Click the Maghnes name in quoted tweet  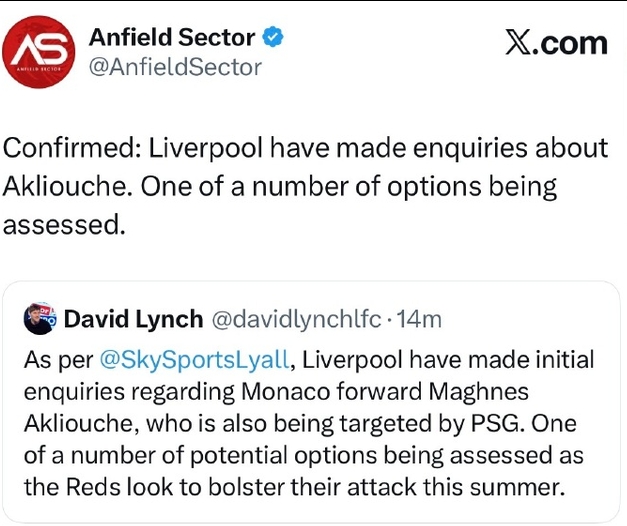click(x=479, y=392)
